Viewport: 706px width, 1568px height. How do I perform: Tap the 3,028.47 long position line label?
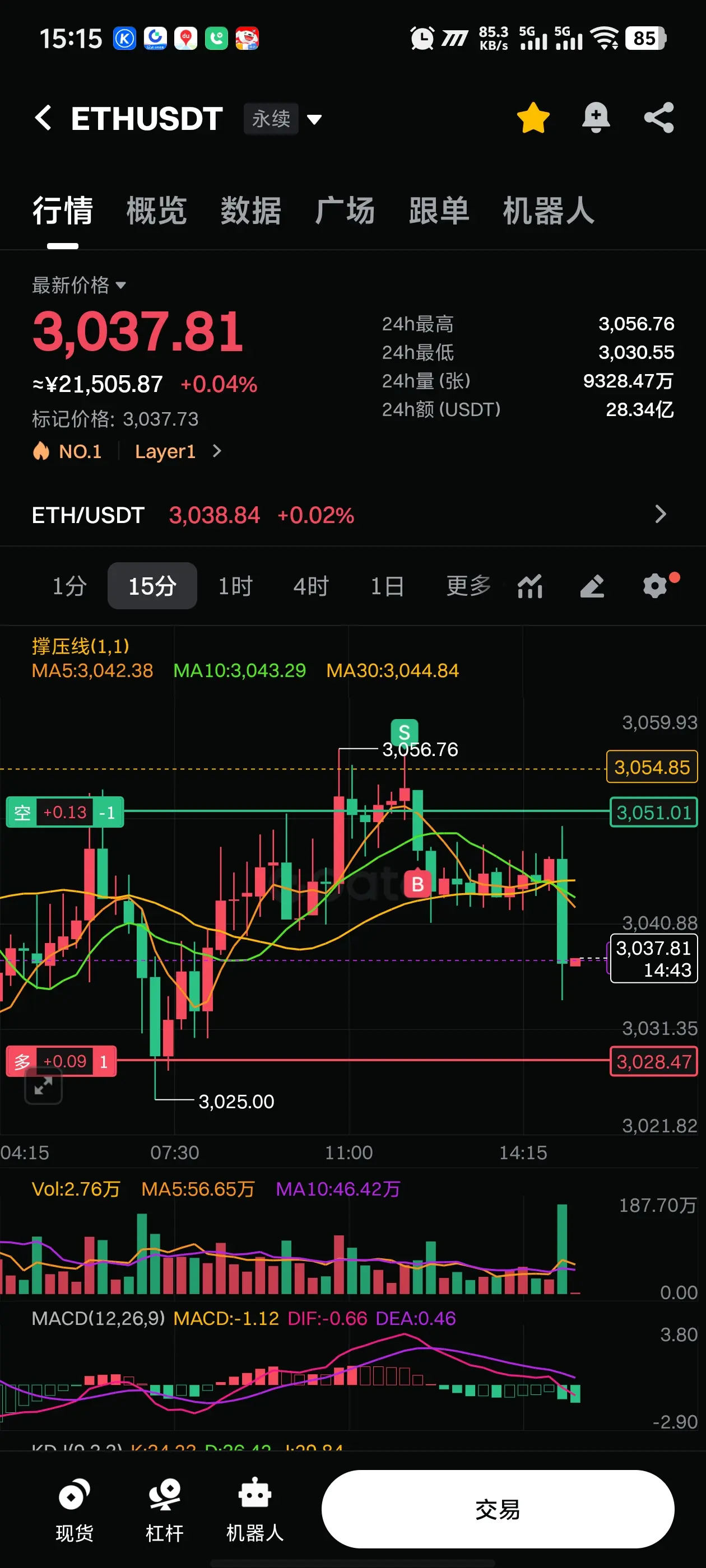[654, 1062]
